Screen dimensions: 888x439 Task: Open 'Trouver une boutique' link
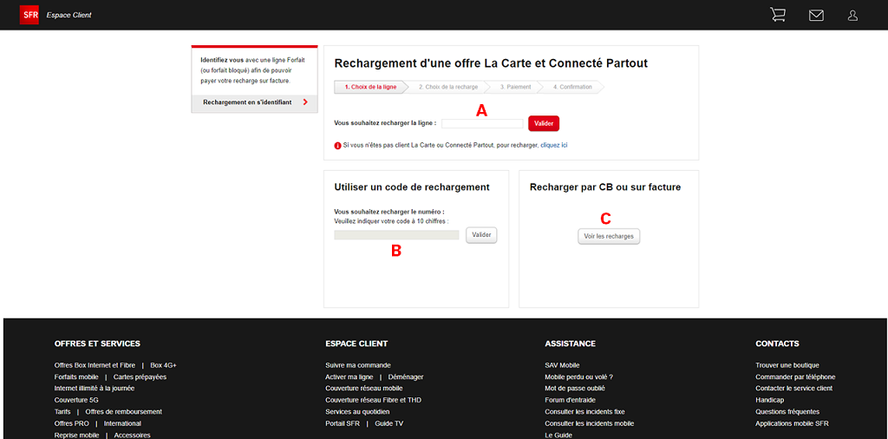click(787, 365)
